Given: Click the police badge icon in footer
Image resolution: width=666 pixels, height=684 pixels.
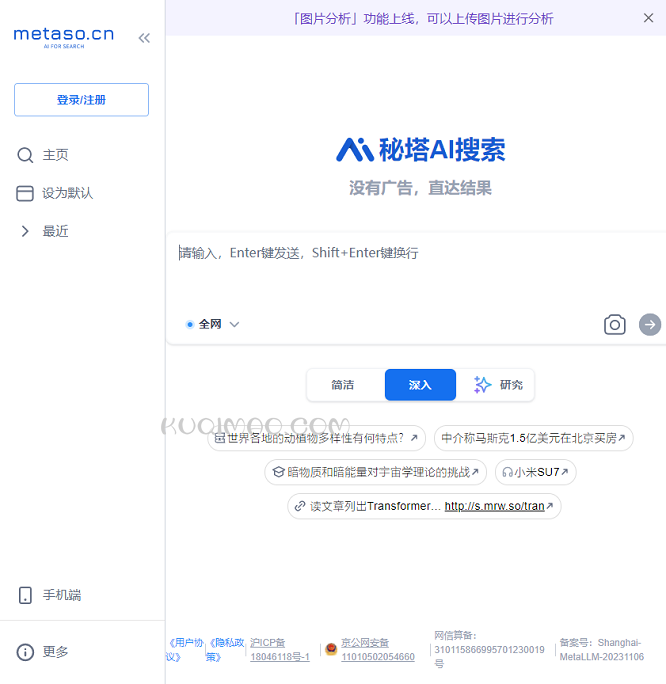Looking at the screenshot, I should pos(331,649).
